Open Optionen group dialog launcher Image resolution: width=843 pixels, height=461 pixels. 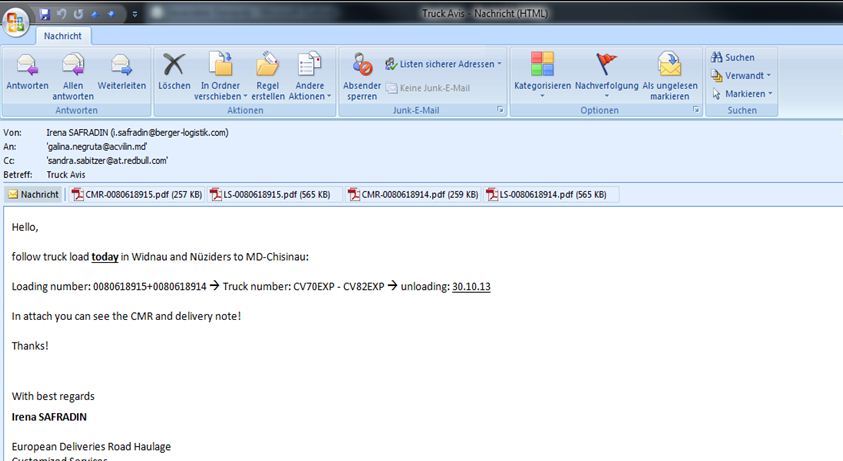696,110
